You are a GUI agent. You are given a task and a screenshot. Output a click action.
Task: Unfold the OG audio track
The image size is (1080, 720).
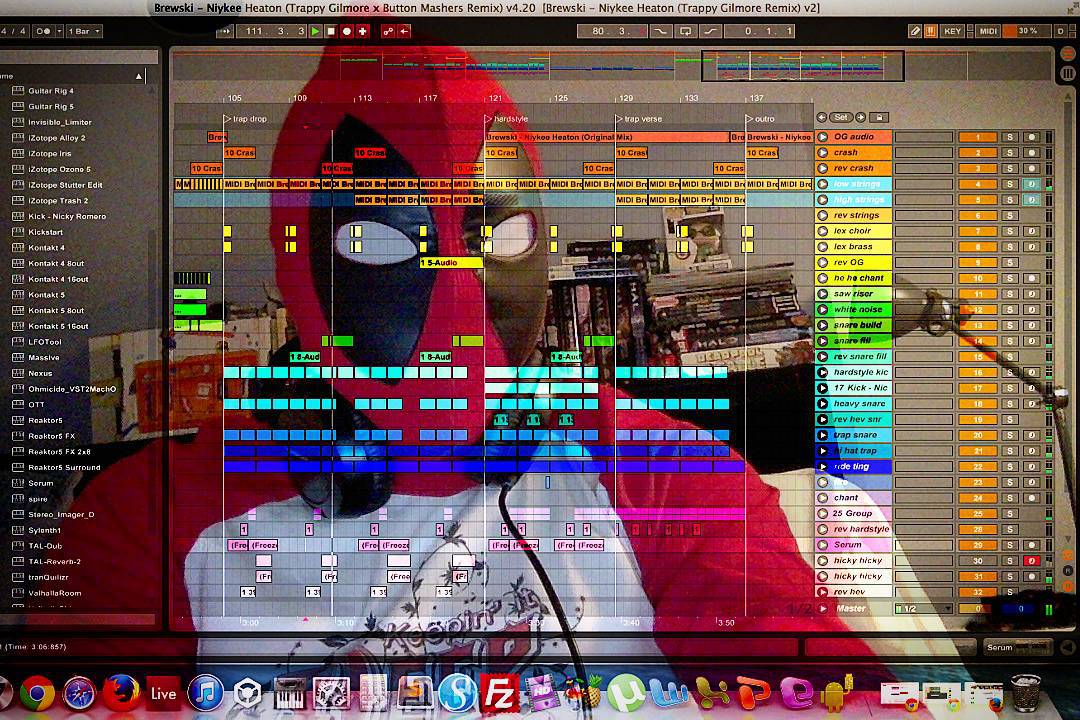click(x=822, y=137)
